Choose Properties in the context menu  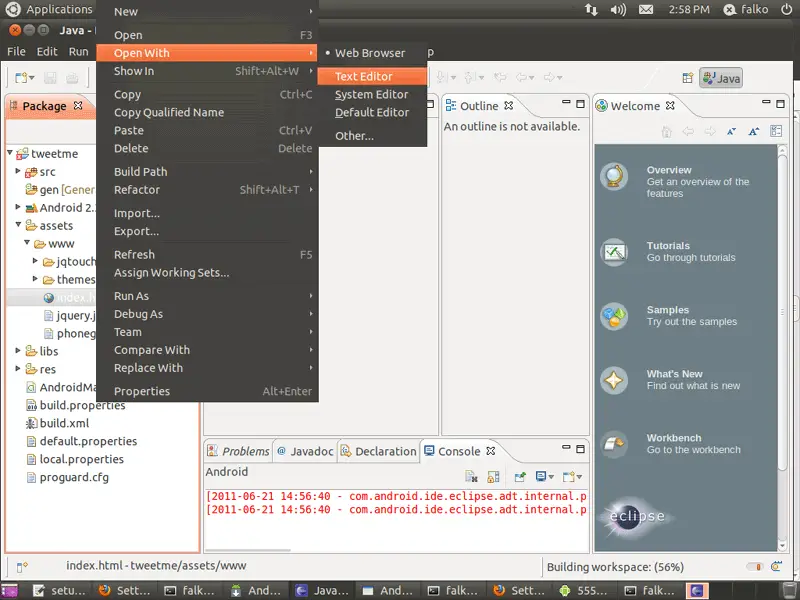[x=207, y=391]
